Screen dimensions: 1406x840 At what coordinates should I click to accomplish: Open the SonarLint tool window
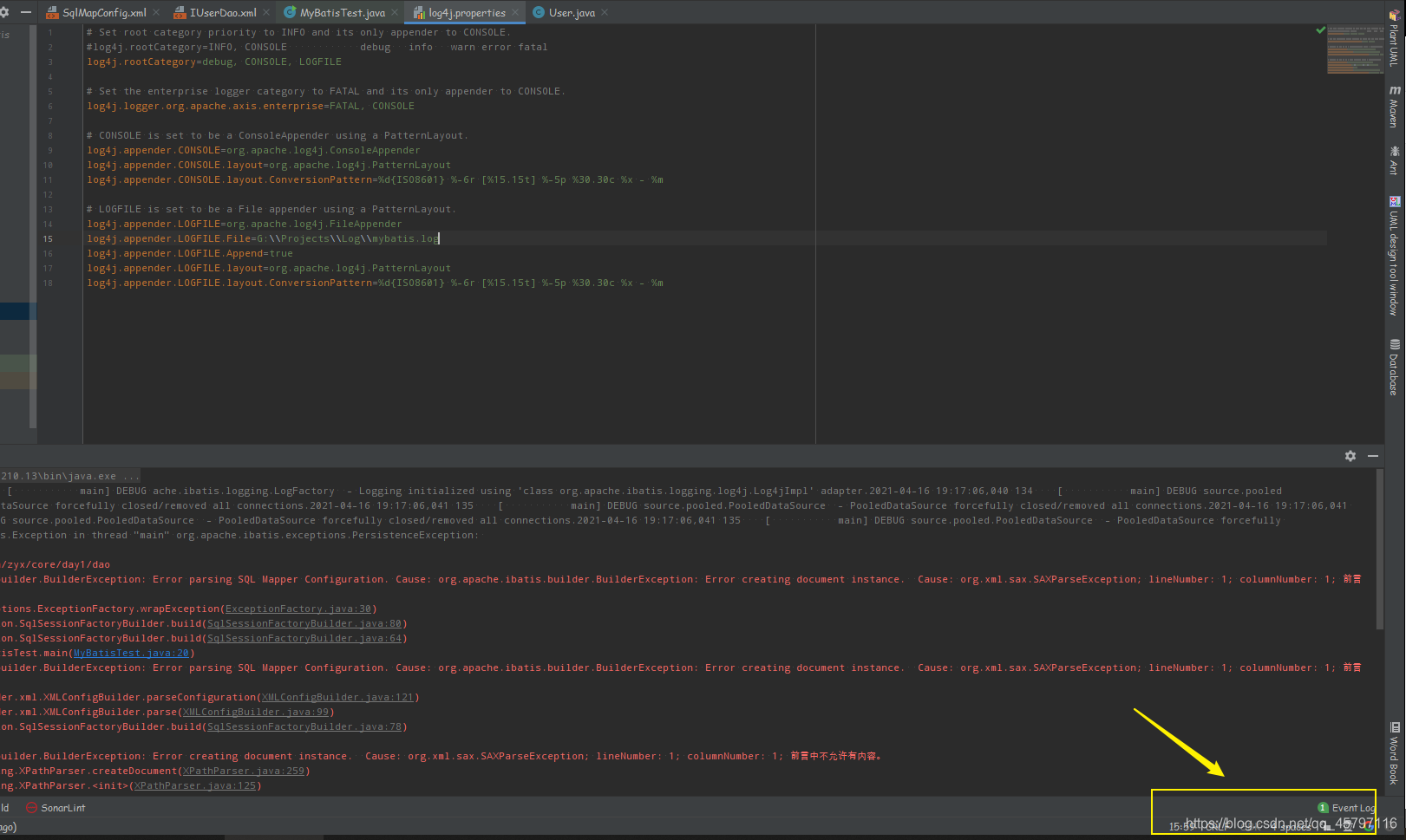point(56,808)
